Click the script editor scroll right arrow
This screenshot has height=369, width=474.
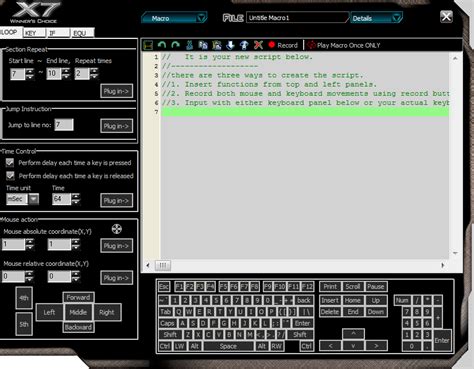[x=443, y=265]
